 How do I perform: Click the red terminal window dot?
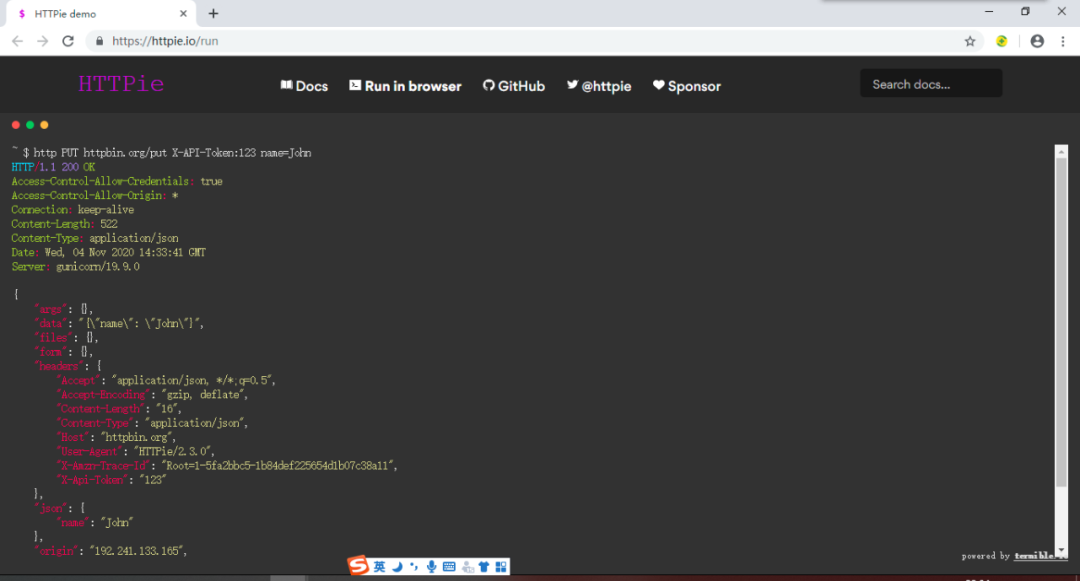16,125
